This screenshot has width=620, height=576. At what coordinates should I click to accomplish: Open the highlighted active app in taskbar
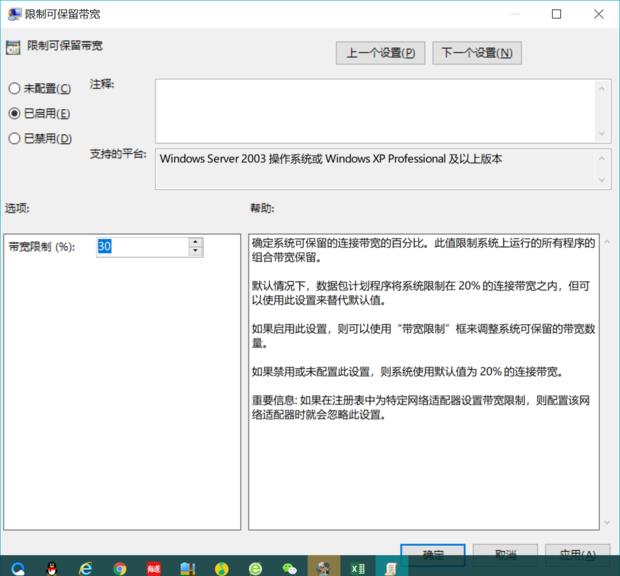(x=324, y=566)
